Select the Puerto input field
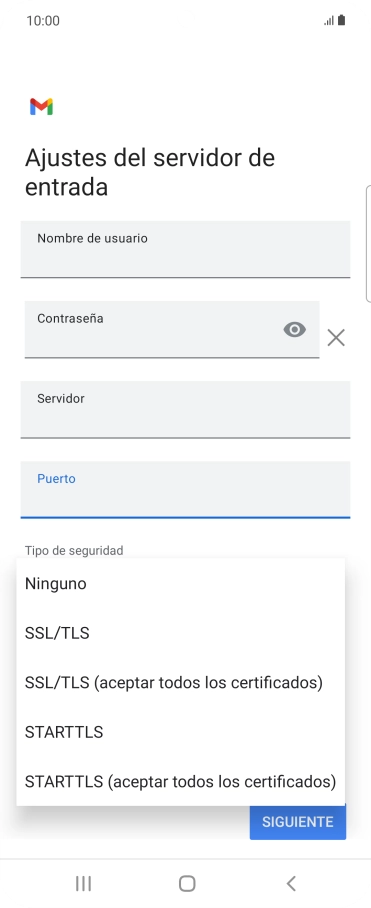This screenshot has height=908, width=371. (185, 489)
